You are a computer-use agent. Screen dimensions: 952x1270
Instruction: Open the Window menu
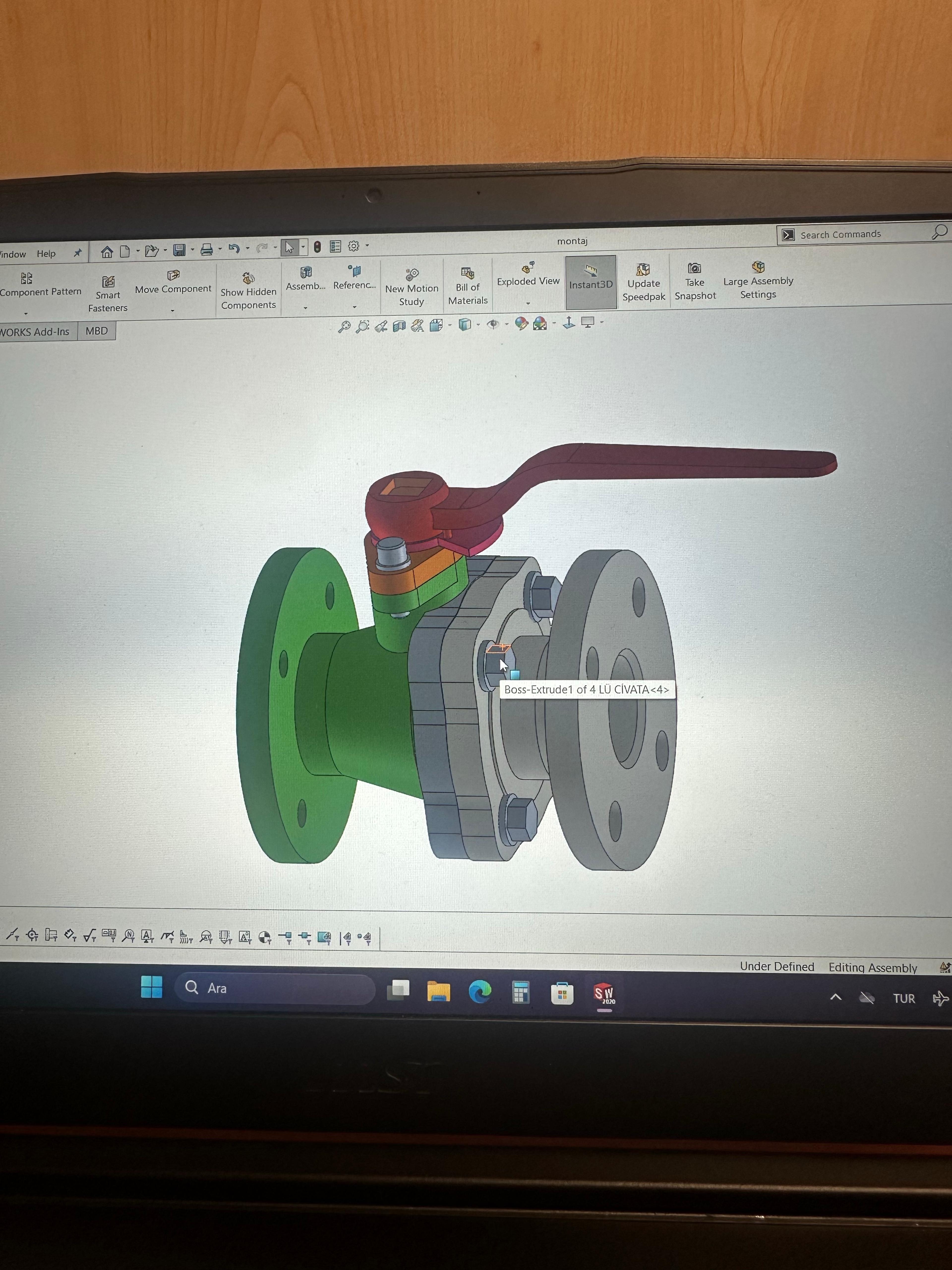tap(13, 254)
